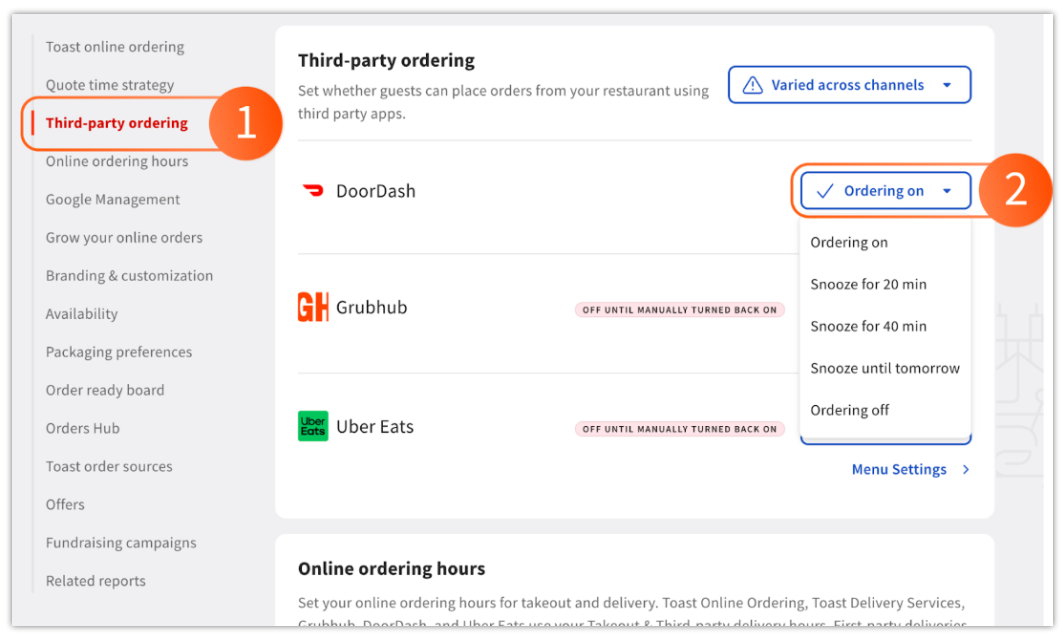Click the Grubhub GH logo icon

coord(313,307)
